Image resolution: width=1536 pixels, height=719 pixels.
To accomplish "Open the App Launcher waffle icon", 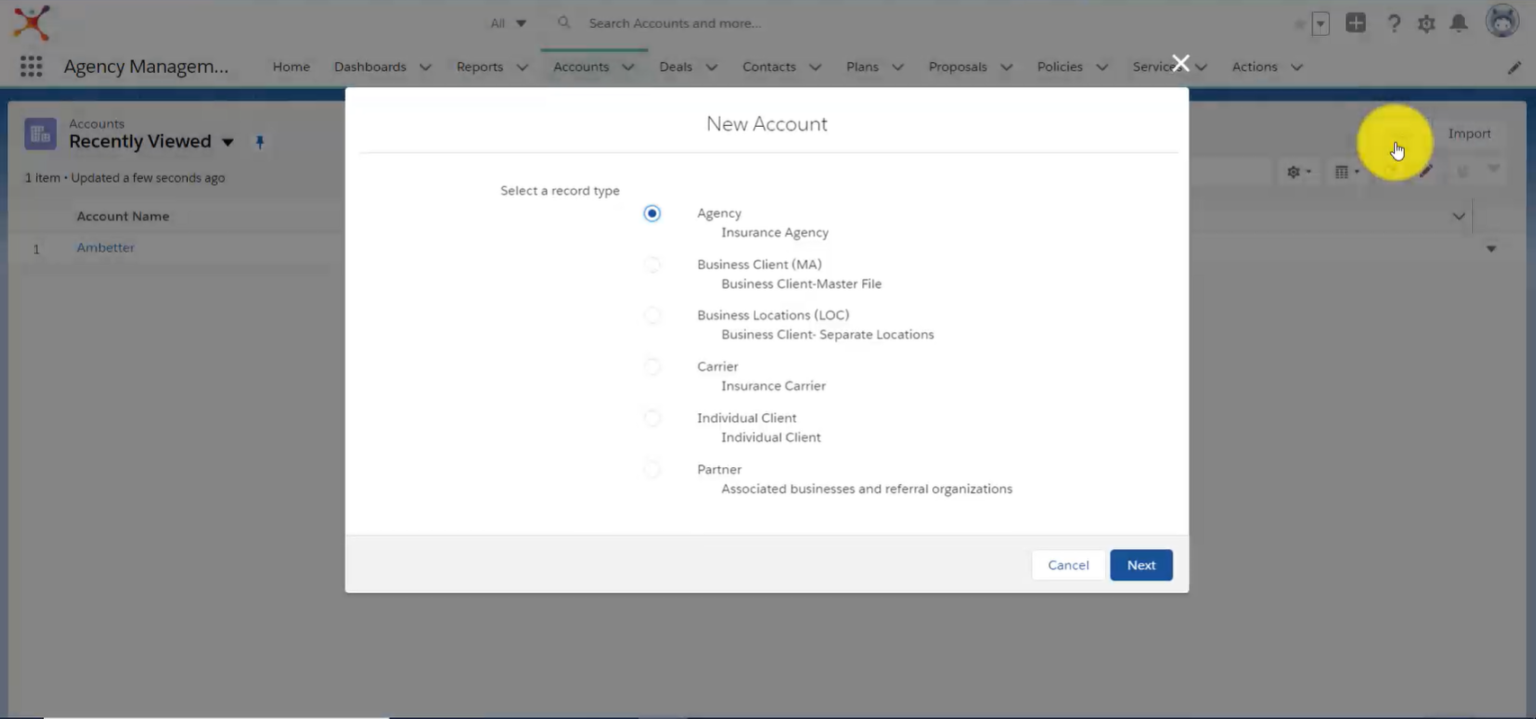I will click(x=31, y=66).
